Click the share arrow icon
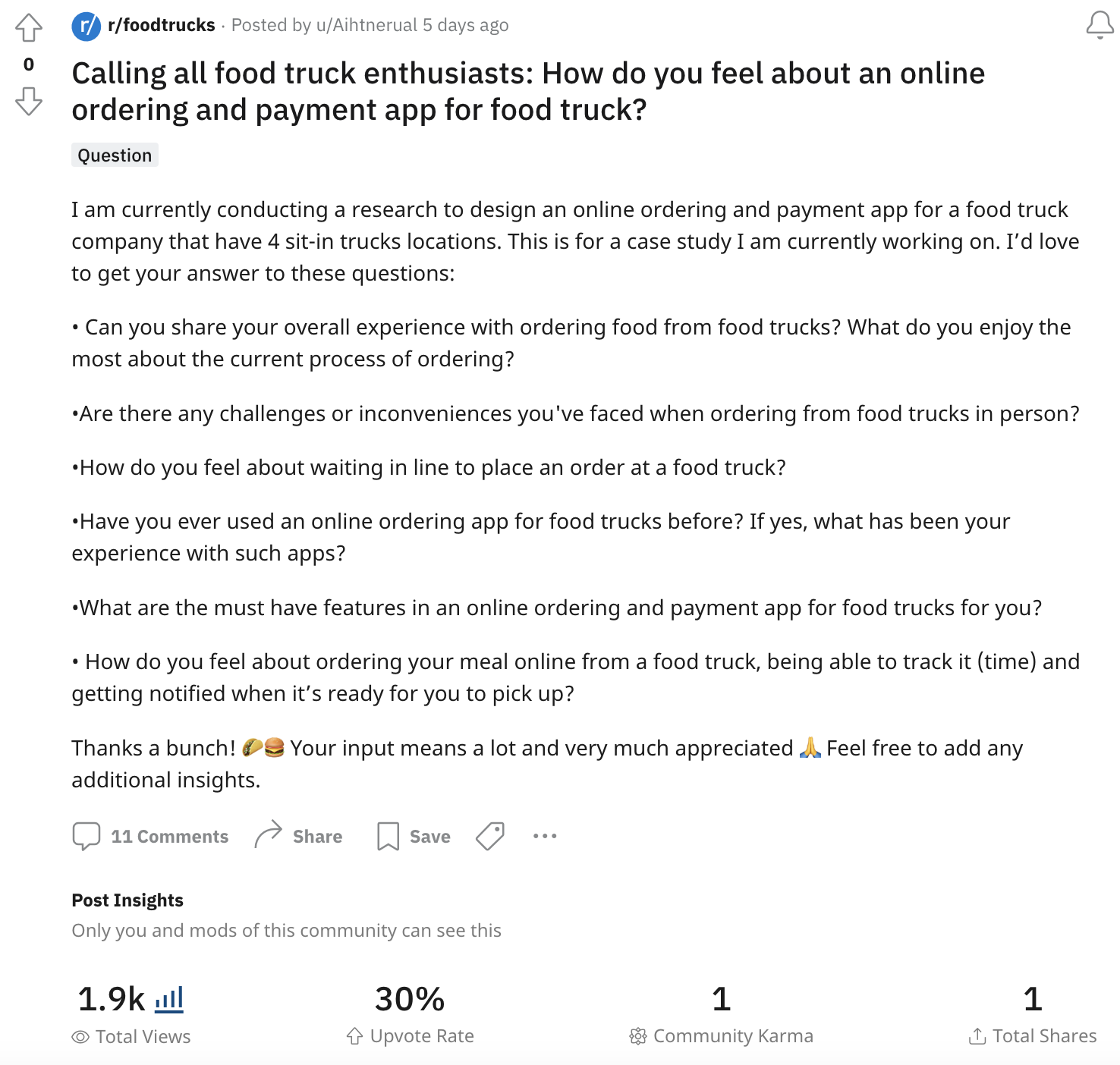 tap(268, 835)
